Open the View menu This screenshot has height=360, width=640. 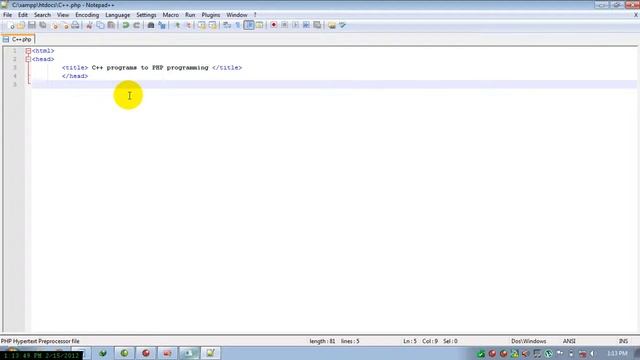[x=63, y=15]
